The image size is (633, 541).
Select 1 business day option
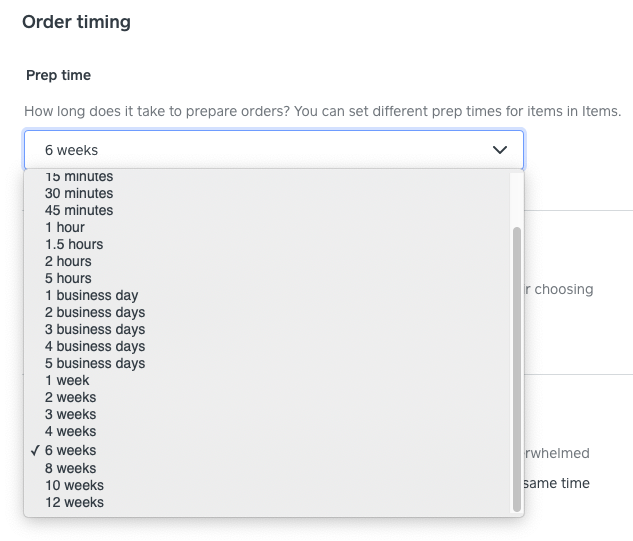pos(92,295)
